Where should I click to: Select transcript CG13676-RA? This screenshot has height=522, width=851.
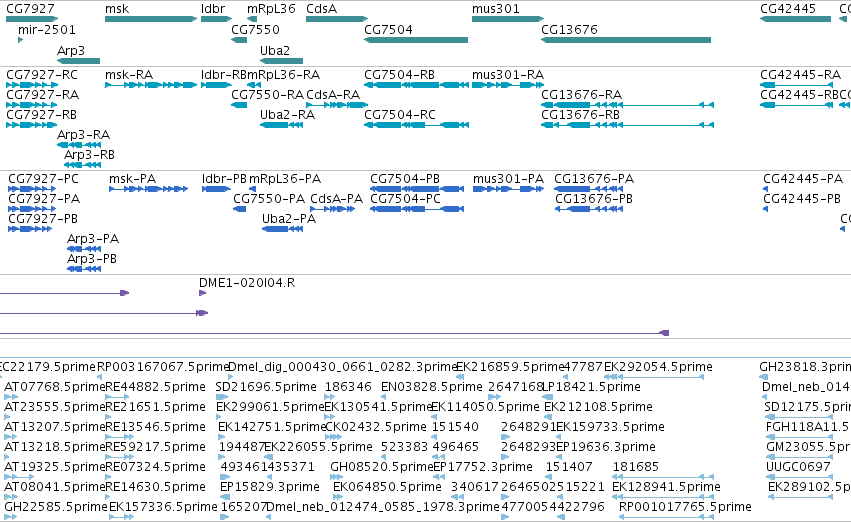(581, 95)
